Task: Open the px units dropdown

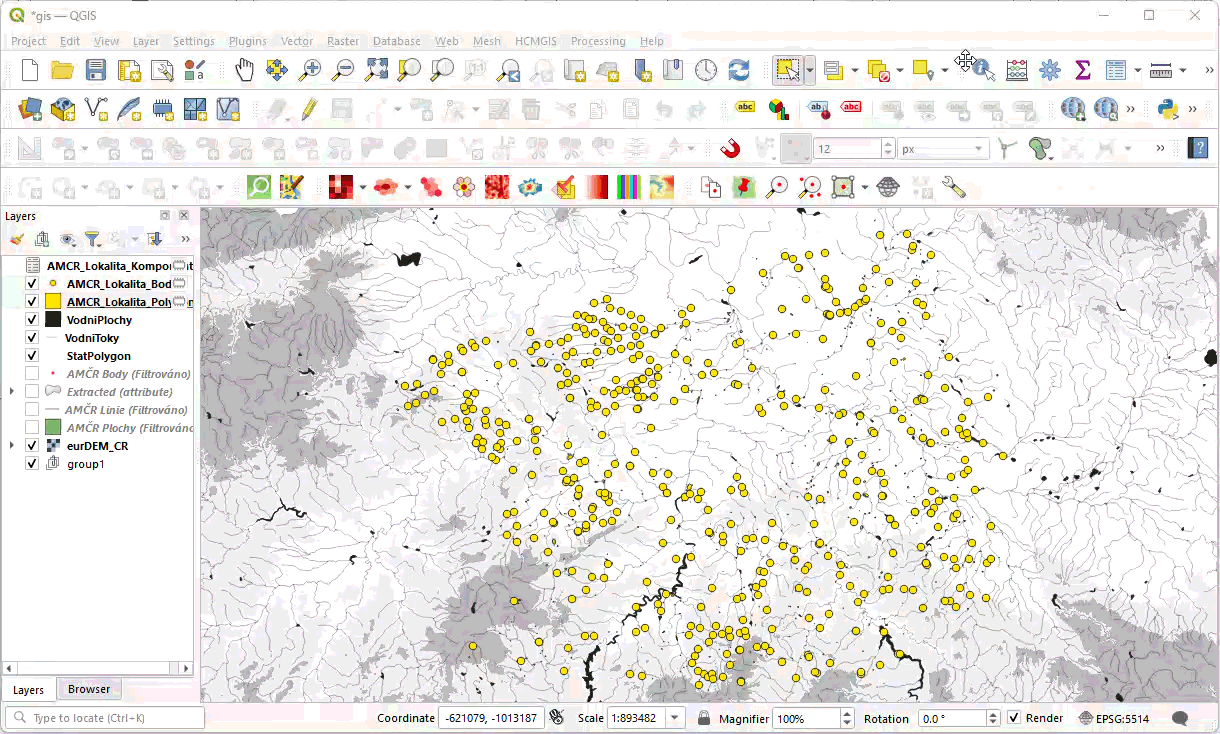Action: click(x=943, y=149)
